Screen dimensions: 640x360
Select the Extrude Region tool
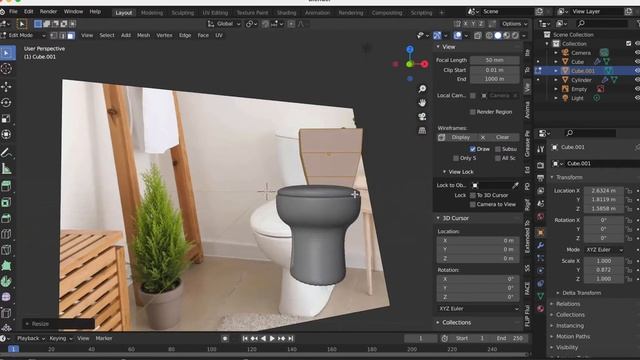pos(7,202)
